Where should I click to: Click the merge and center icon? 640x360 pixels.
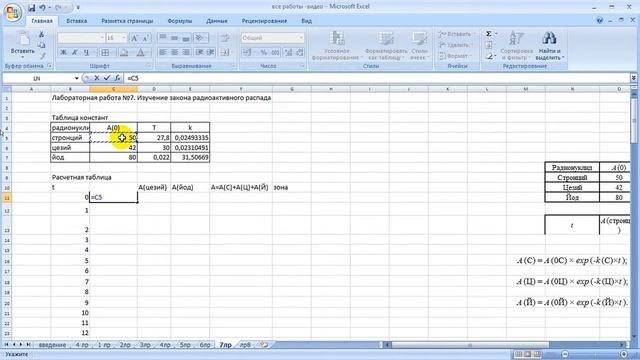(225, 52)
